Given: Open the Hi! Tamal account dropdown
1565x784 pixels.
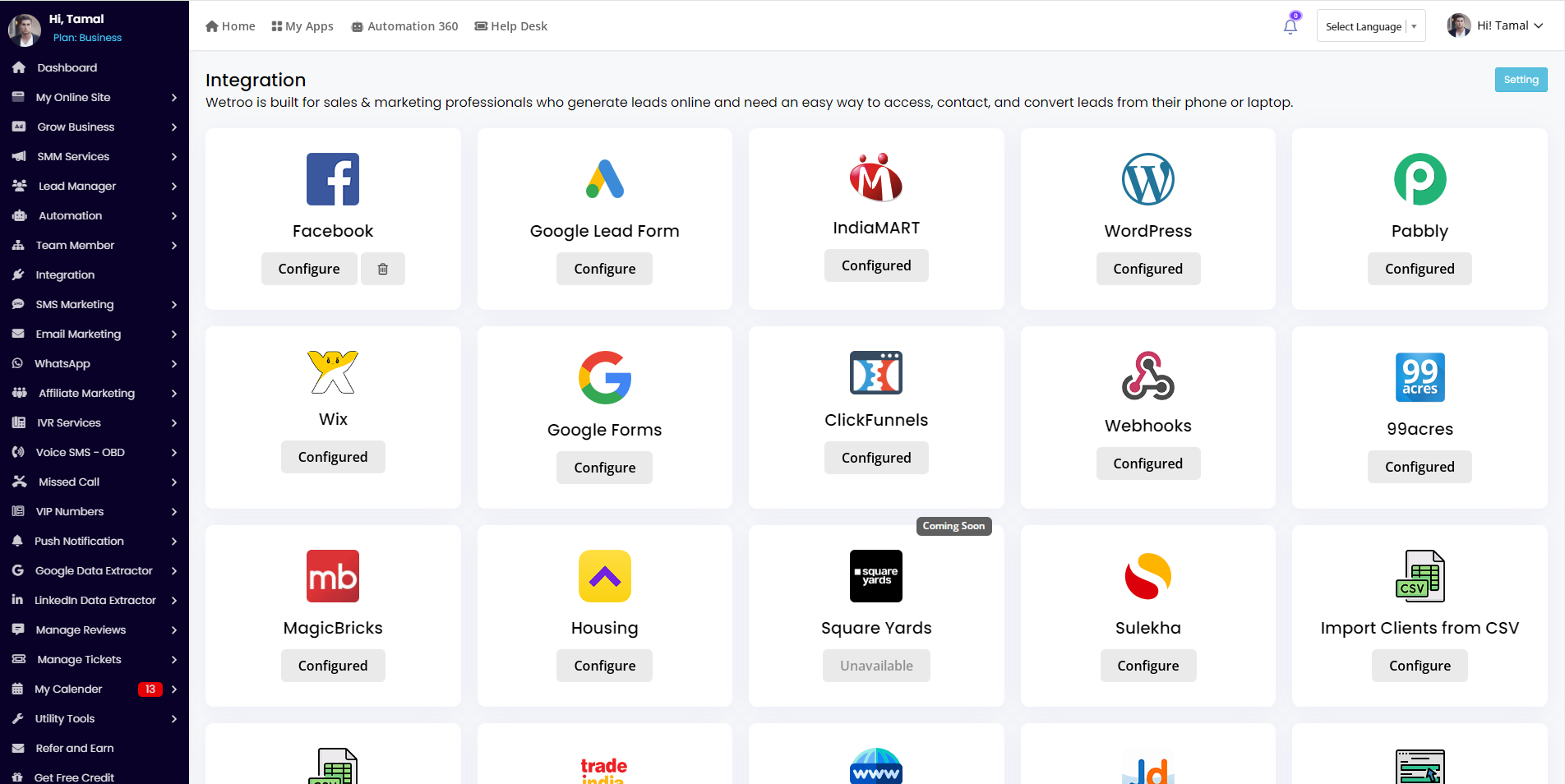Looking at the screenshot, I should pyautogui.click(x=1495, y=25).
